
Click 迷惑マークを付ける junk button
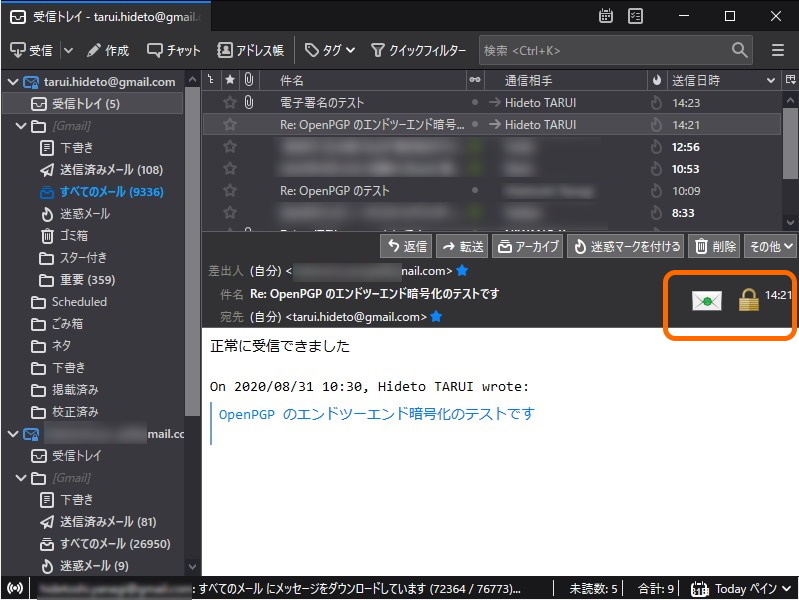point(627,247)
